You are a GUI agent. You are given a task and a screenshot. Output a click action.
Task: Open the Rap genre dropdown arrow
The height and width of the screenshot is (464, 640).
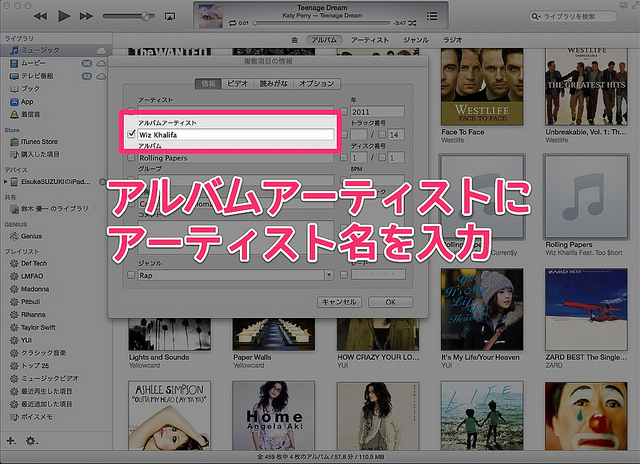point(329,275)
